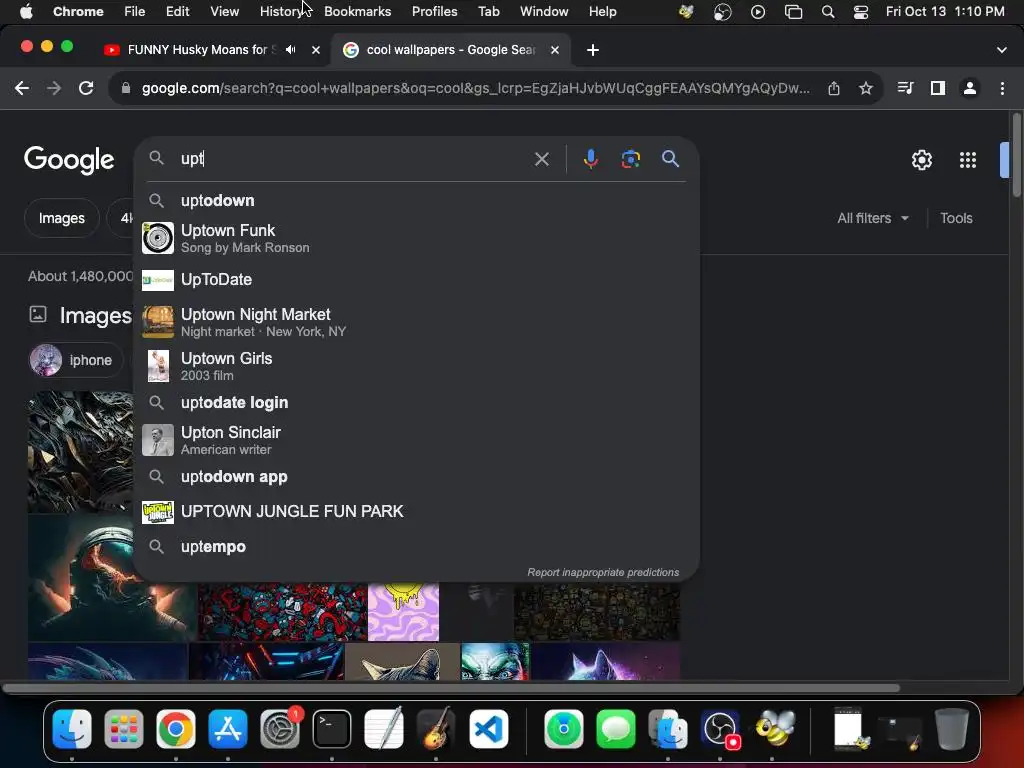Select the uptempo suggestion

(416, 547)
